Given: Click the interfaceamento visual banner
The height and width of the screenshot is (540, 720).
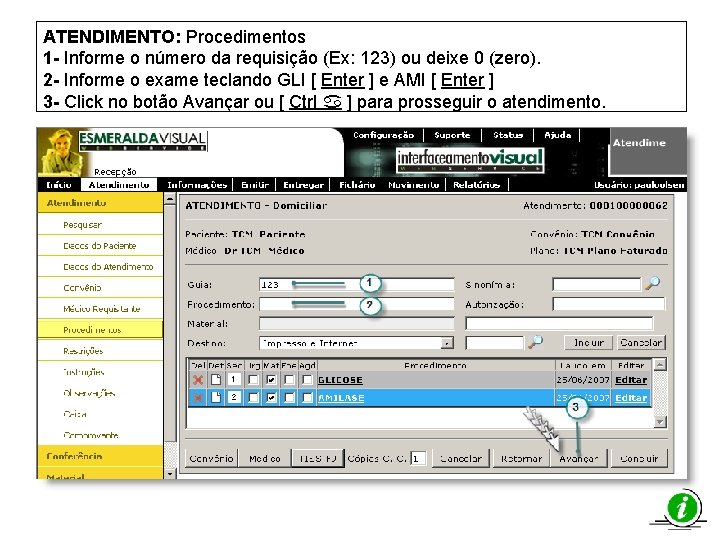Looking at the screenshot, I should pyautogui.click(x=470, y=160).
